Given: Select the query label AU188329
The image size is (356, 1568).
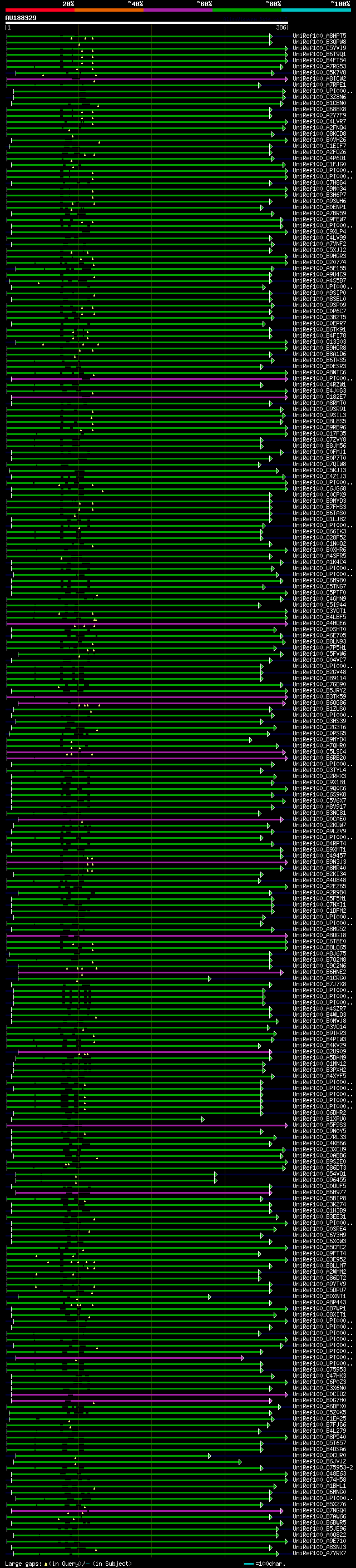Looking at the screenshot, I should coord(21,18).
